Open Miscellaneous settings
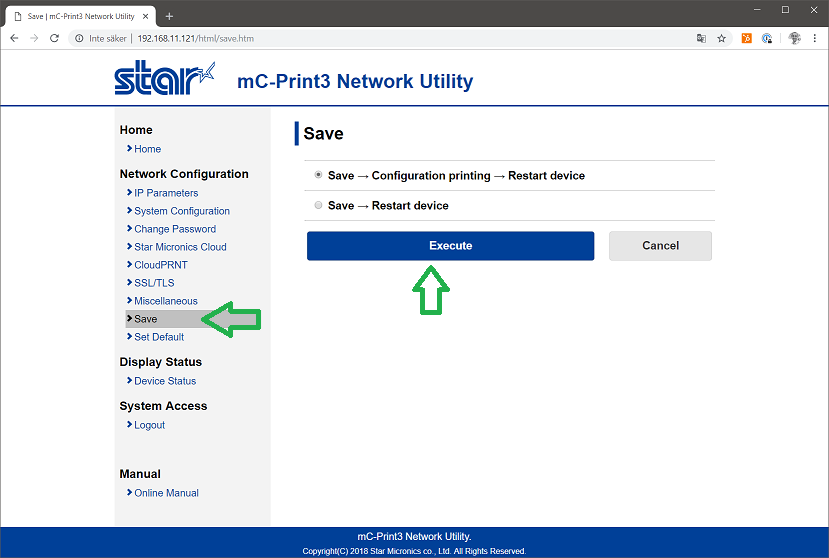The height and width of the screenshot is (558, 829). tap(166, 301)
